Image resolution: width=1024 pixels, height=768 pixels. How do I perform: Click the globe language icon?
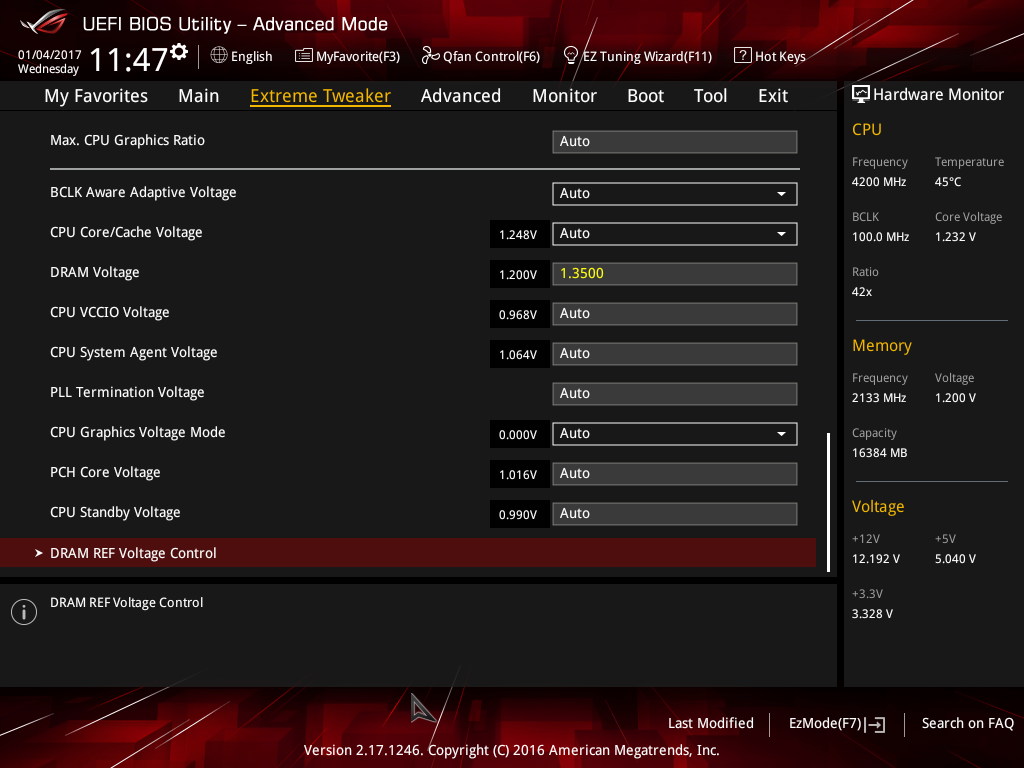219,56
